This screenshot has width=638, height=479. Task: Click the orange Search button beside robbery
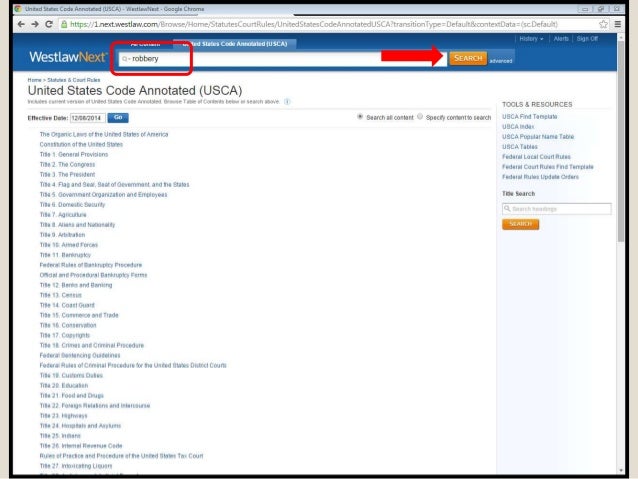point(468,58)
